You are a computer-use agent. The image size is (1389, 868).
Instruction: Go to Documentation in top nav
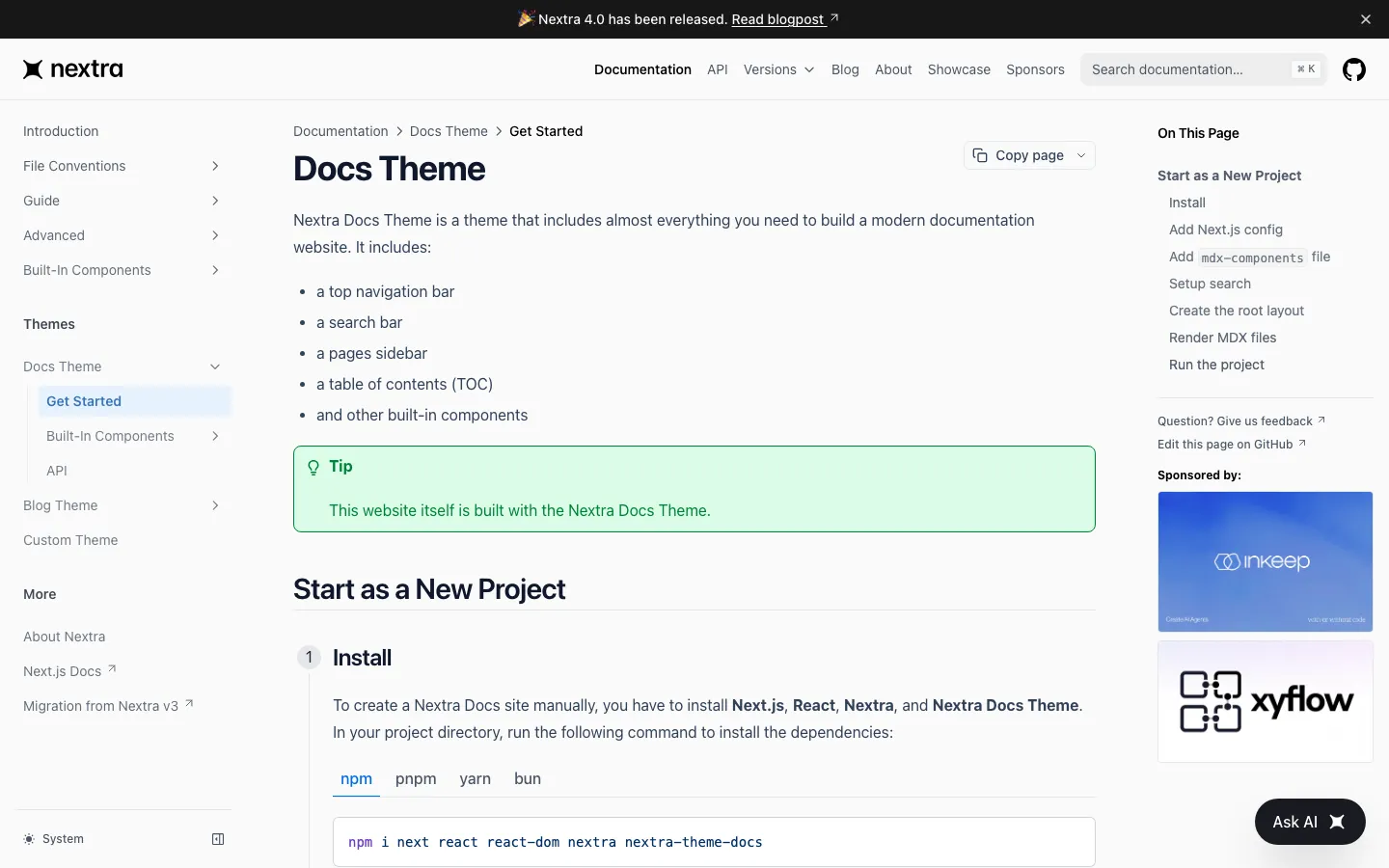[x=642, y=69]
